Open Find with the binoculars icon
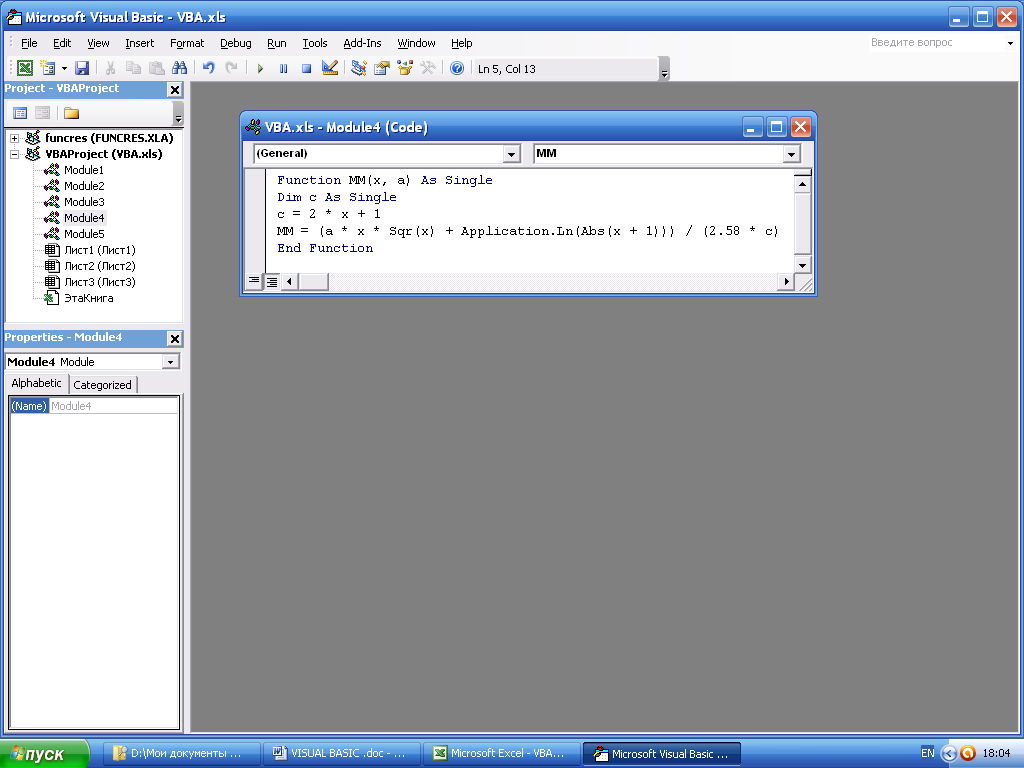 180,68
